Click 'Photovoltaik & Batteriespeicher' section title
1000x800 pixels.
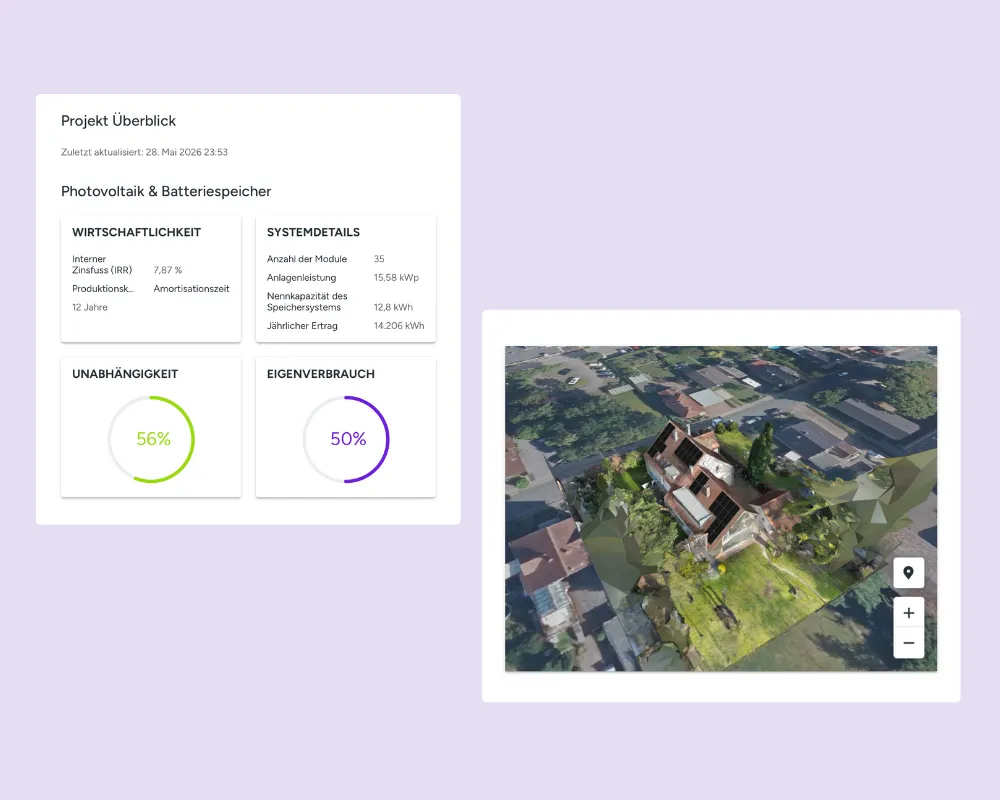pos(166,191)
